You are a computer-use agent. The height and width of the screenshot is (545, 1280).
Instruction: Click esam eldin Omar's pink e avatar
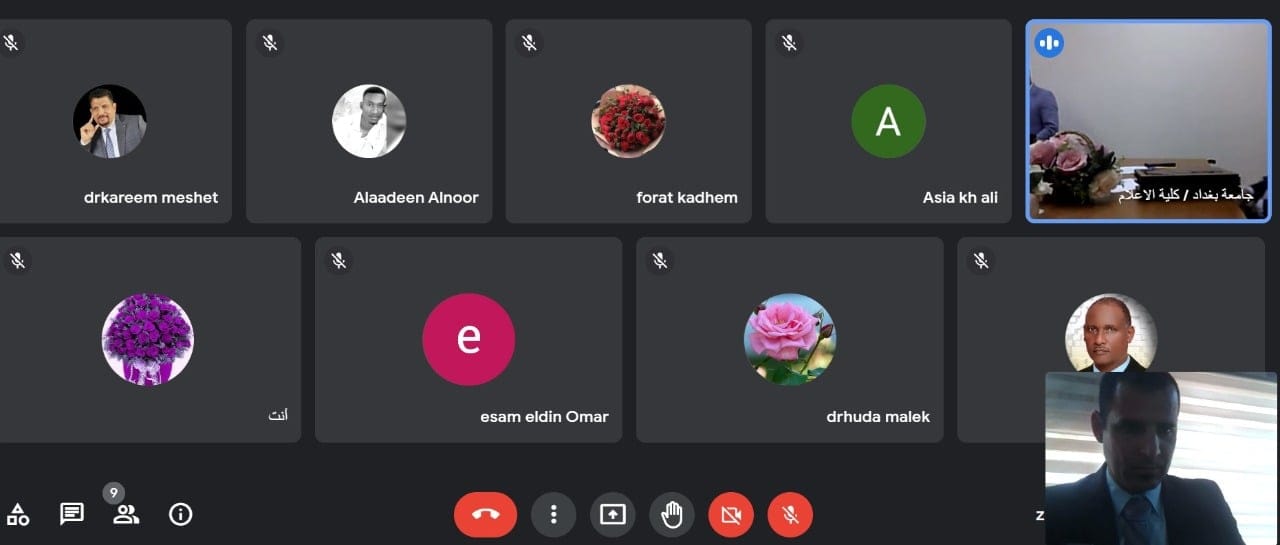pyautogui.click(x=469, y=339)
